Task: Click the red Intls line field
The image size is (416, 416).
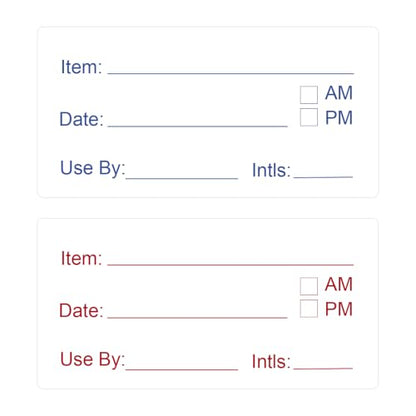Action: coord(323,368)
